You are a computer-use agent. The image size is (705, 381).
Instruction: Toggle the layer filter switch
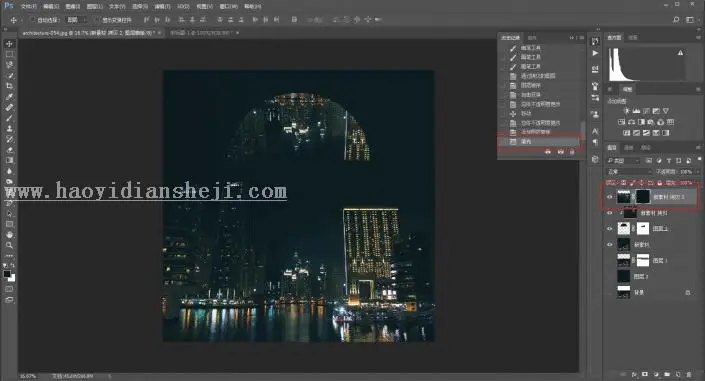point(699,160)
